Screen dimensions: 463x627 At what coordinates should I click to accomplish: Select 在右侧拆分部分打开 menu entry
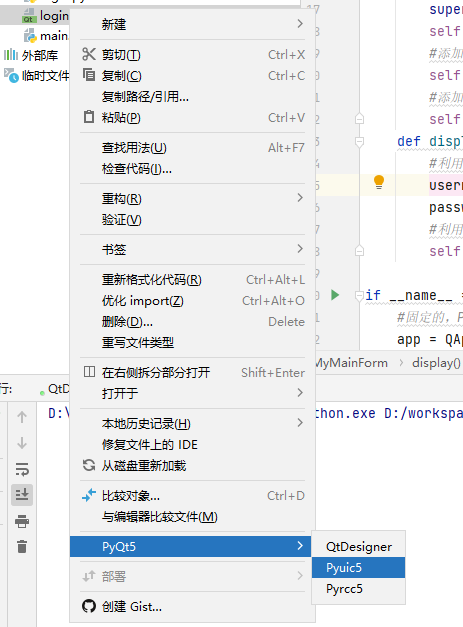[193, 372]
